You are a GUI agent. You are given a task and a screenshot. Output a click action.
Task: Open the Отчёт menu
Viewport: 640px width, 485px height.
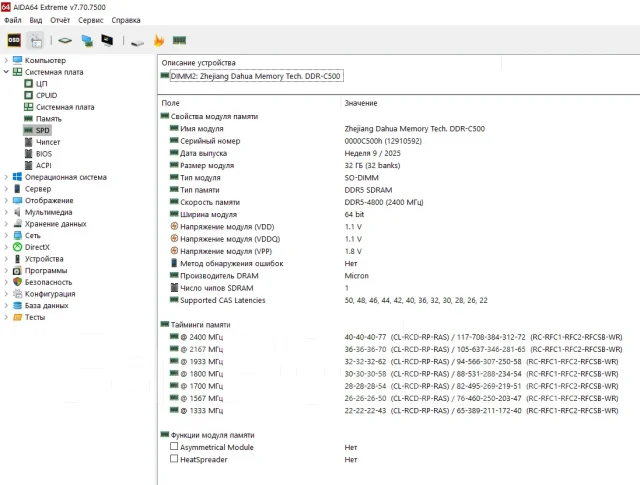[x=60, y=20]
